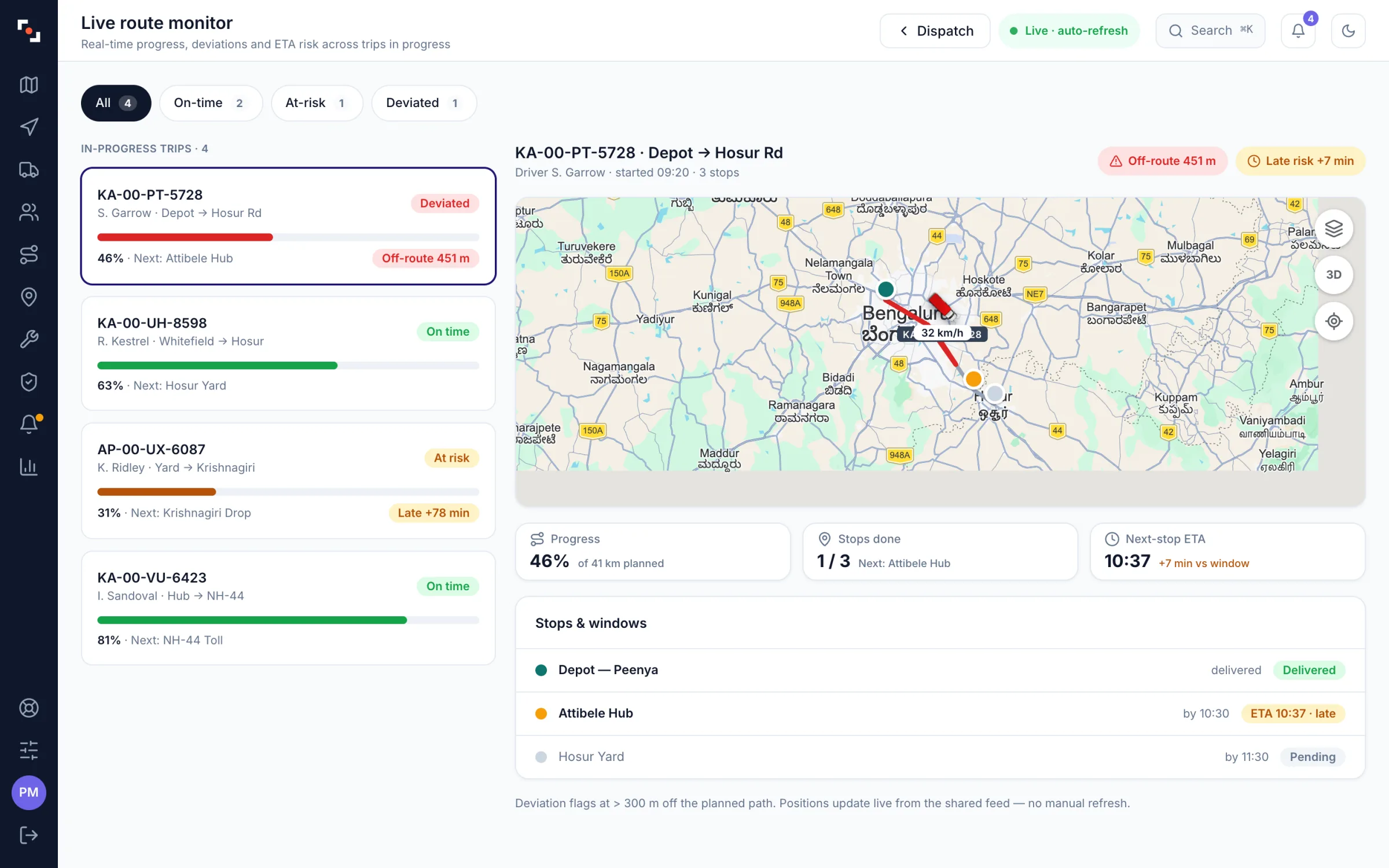This screenshot has height=868, width=1389.
Task: Click the orange Attibele Hub map marker
Action: tap(973, 379)
